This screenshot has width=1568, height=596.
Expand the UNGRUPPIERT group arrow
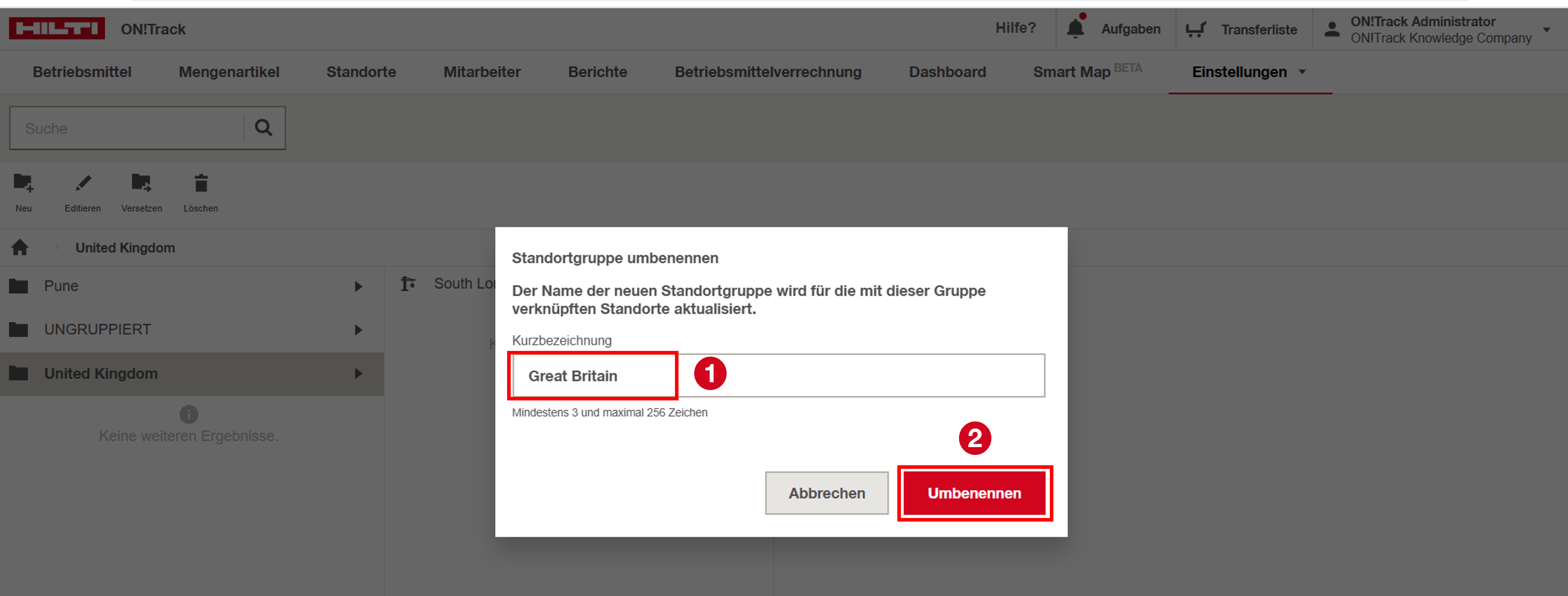(359, 330)
